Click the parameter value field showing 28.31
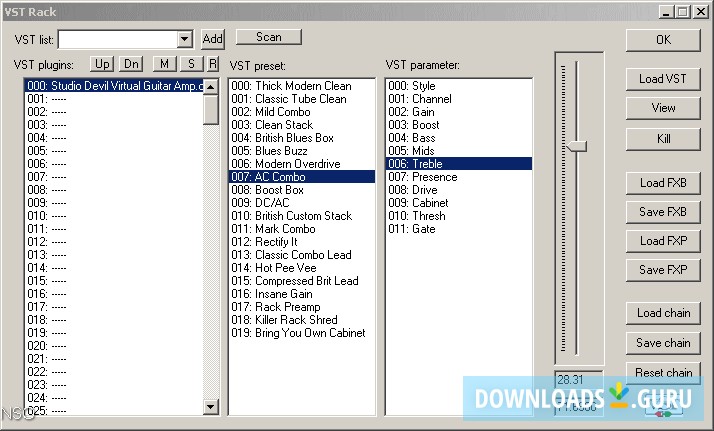Image resolution: width=714 pixels, height=431 pixels. tap(579, 379)
